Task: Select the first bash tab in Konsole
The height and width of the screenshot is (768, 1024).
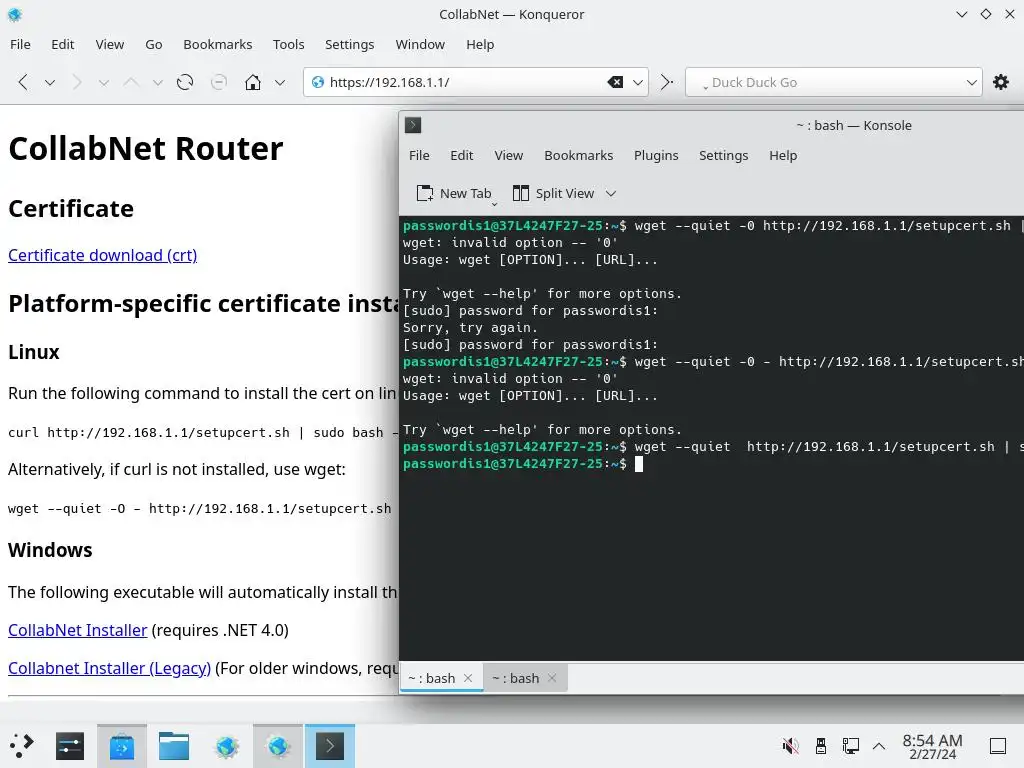Action: point(432,679)
